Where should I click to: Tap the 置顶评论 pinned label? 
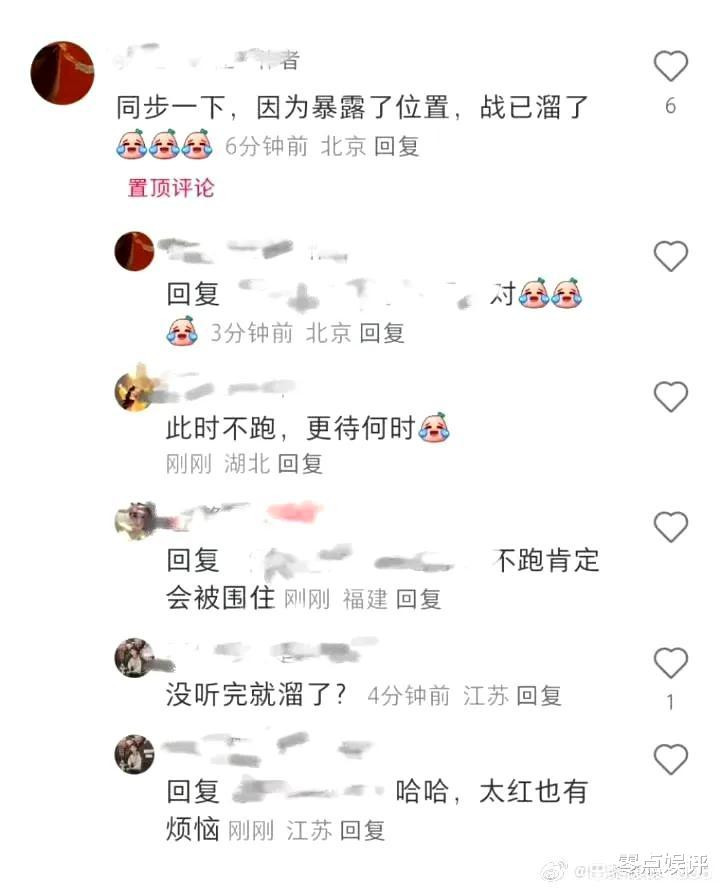171,188
